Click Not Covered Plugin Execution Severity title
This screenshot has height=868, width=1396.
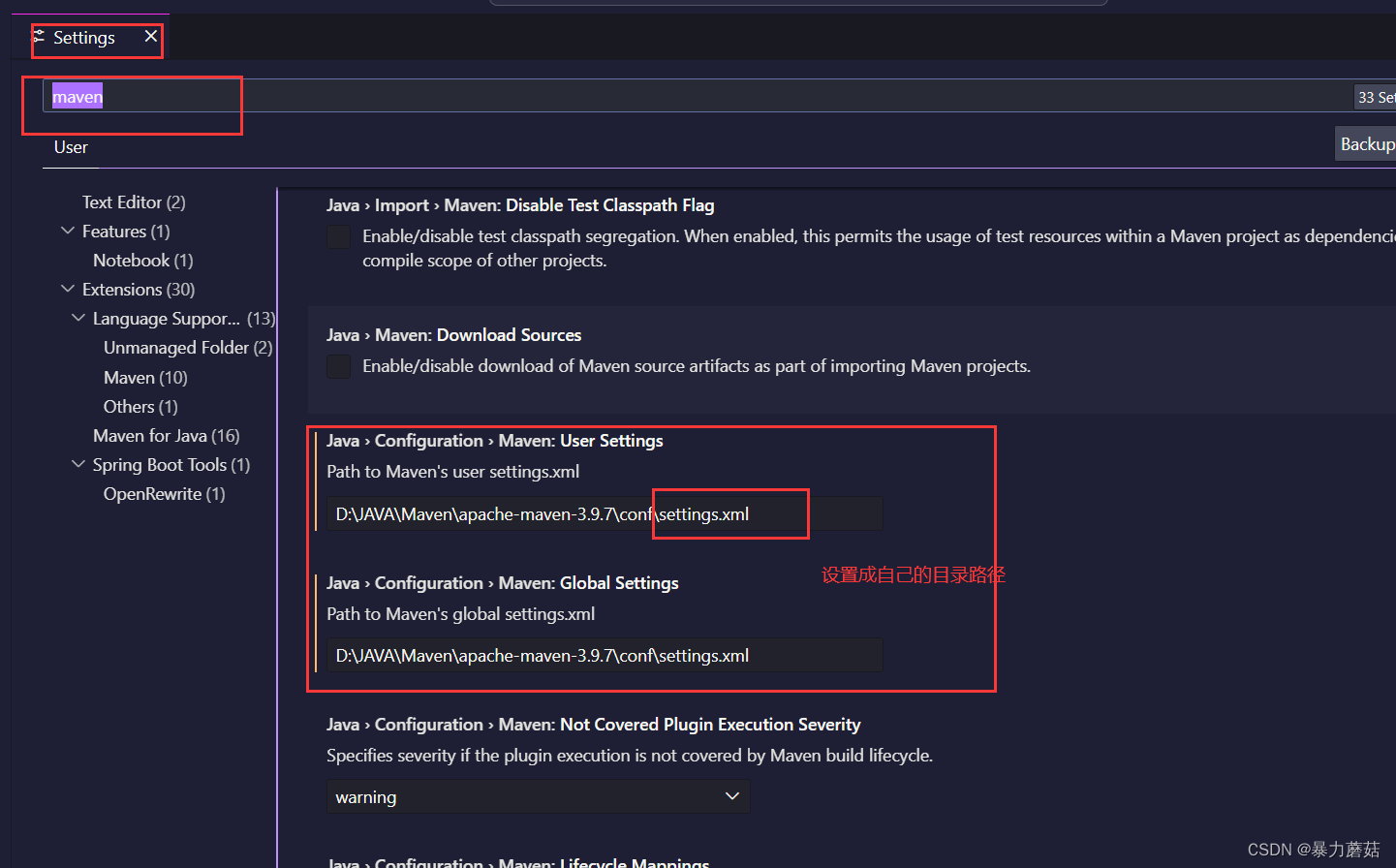[593, 725]
